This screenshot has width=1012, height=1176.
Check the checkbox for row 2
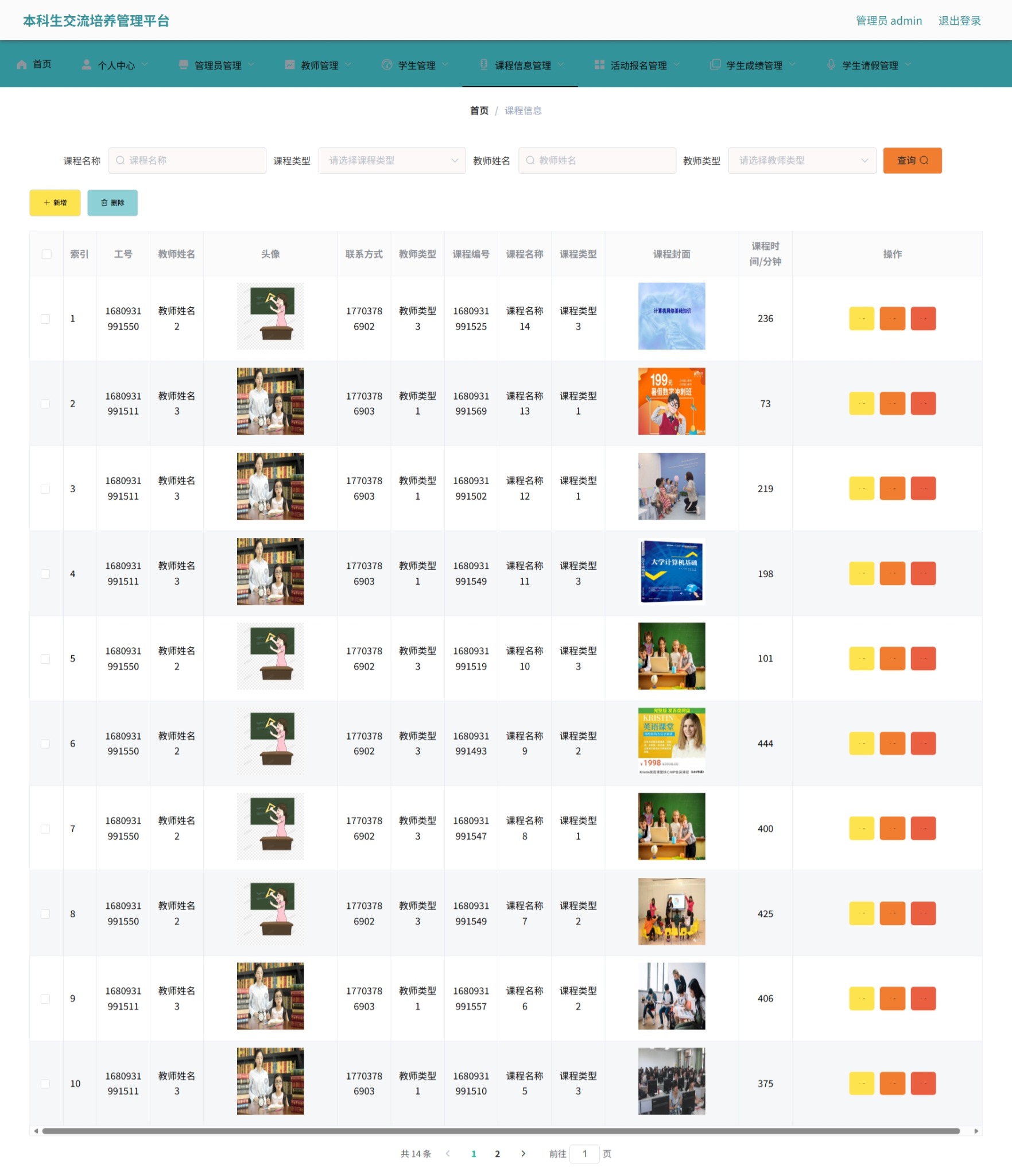tap(45, 404)
